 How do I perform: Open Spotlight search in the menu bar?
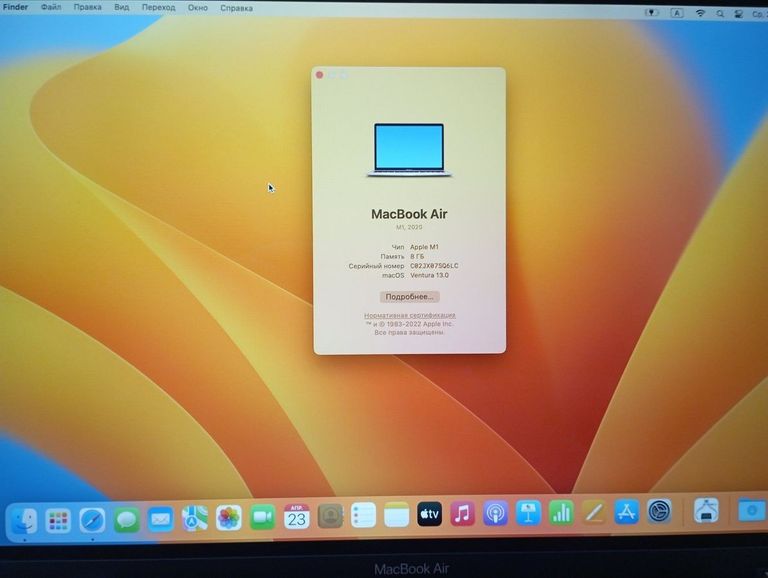[720, 14]
